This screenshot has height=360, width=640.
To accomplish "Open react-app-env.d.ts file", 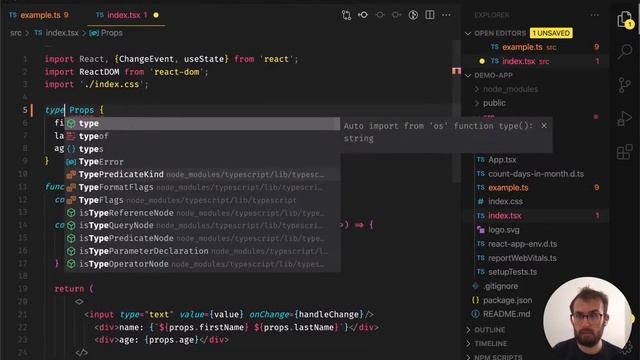I will (522, 244).
